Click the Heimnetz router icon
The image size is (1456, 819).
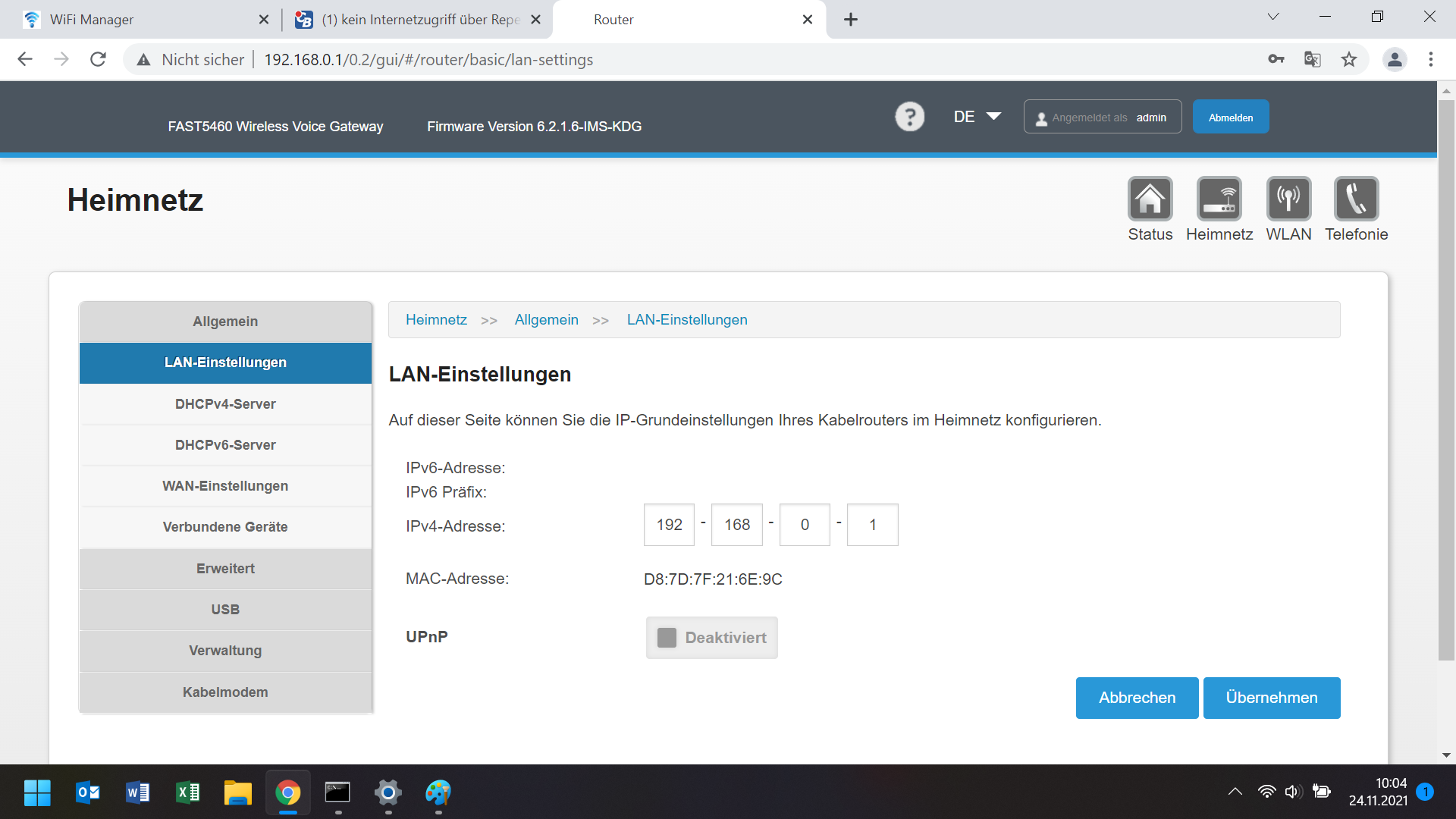click(1219, 199)
